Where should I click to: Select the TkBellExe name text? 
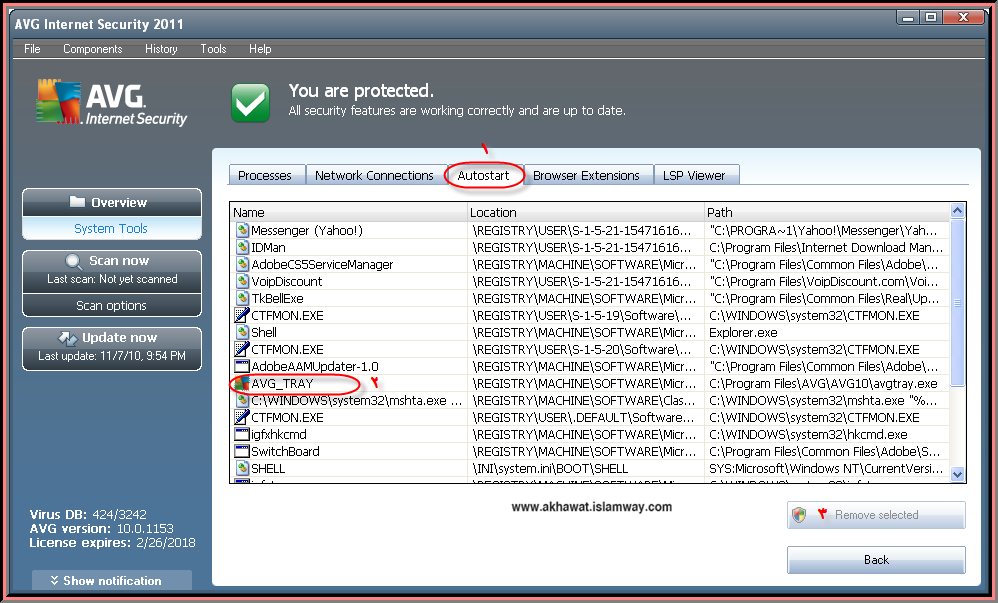(277, 298)
